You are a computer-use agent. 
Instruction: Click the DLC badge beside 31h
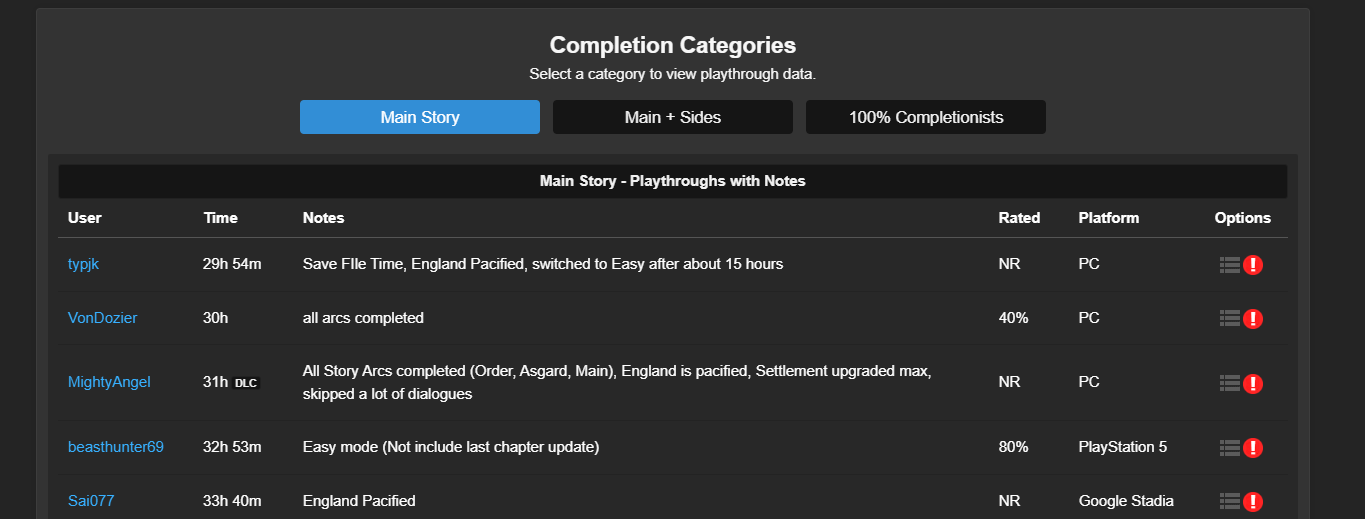tap(245, 383)
